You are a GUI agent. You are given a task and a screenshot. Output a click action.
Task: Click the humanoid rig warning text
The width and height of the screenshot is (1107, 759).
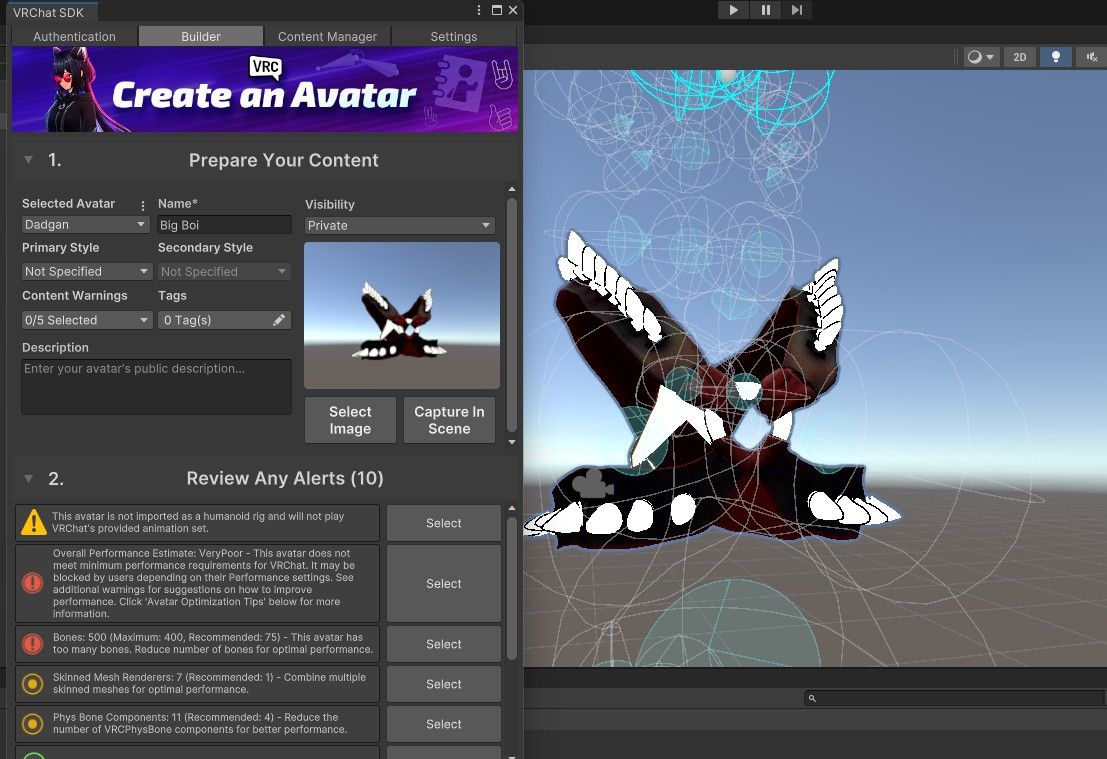coord(198,522)
